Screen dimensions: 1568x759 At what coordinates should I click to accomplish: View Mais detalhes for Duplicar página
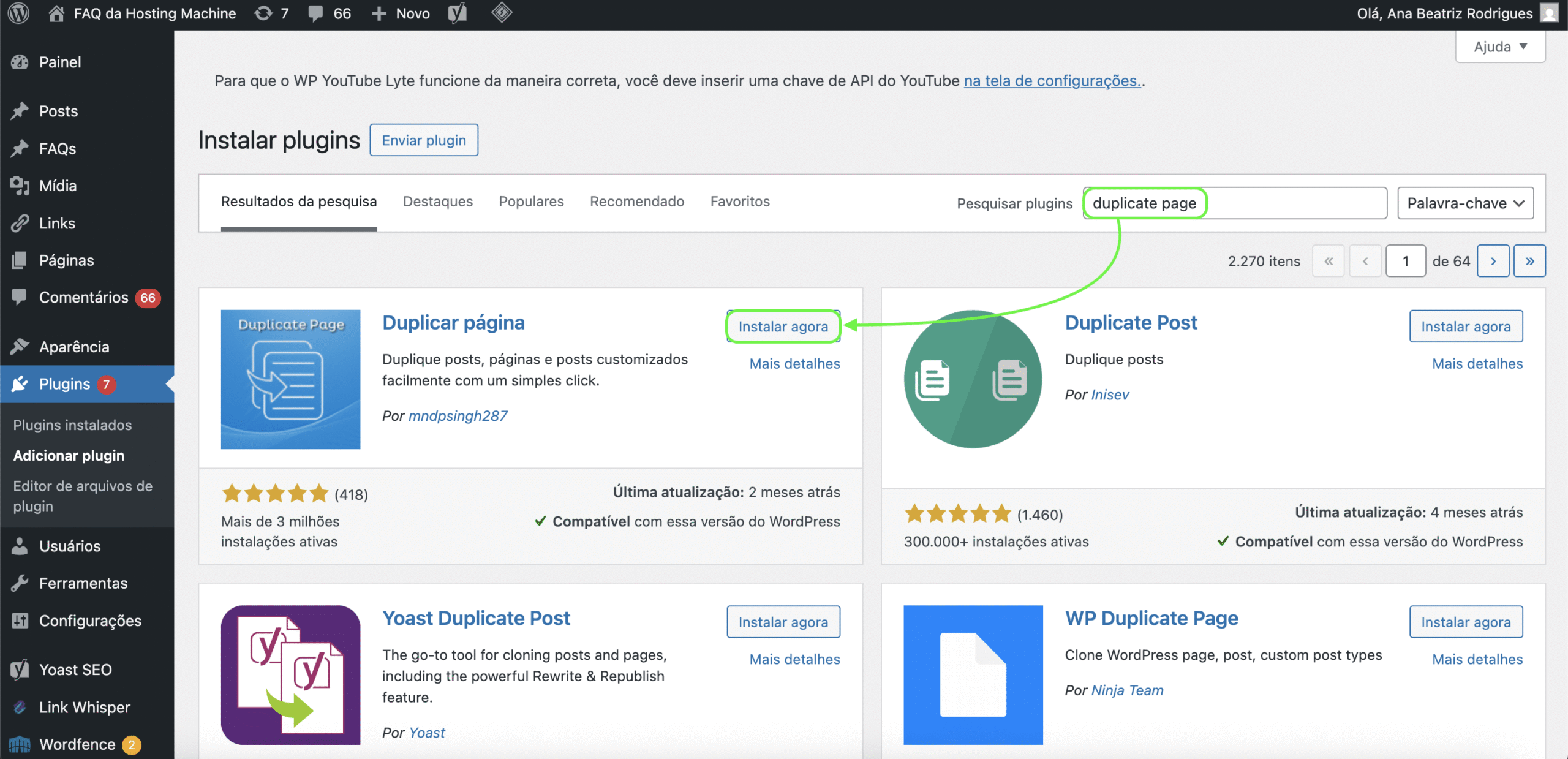pos(794,364)
